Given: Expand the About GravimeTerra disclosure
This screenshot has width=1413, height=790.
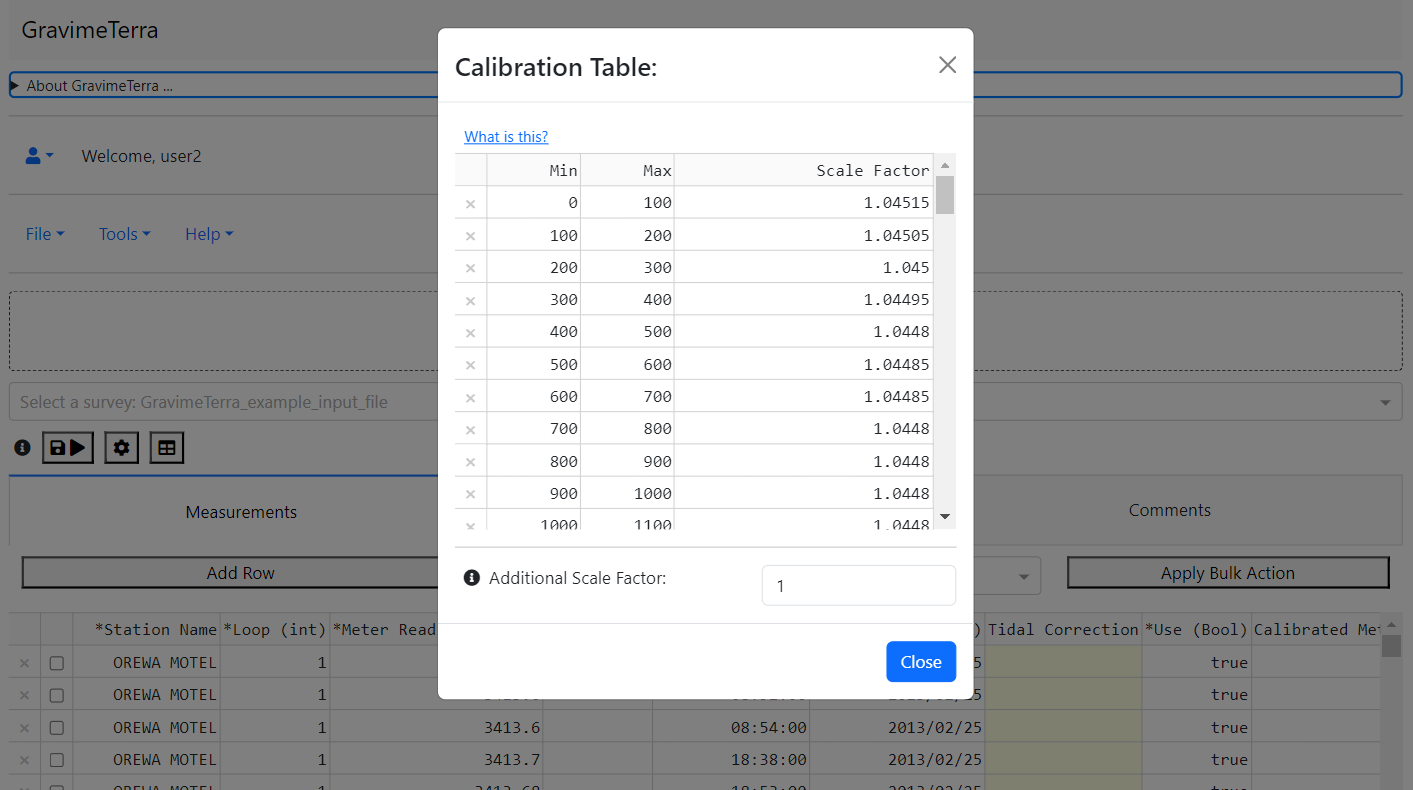Looking at the screenshot, I should pos(705,85).
